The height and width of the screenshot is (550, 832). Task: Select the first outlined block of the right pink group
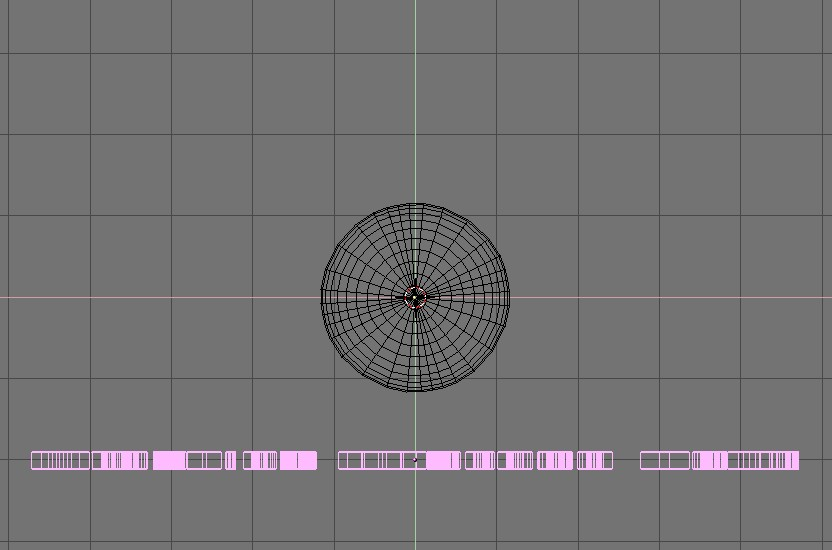(x=665, y=460)
